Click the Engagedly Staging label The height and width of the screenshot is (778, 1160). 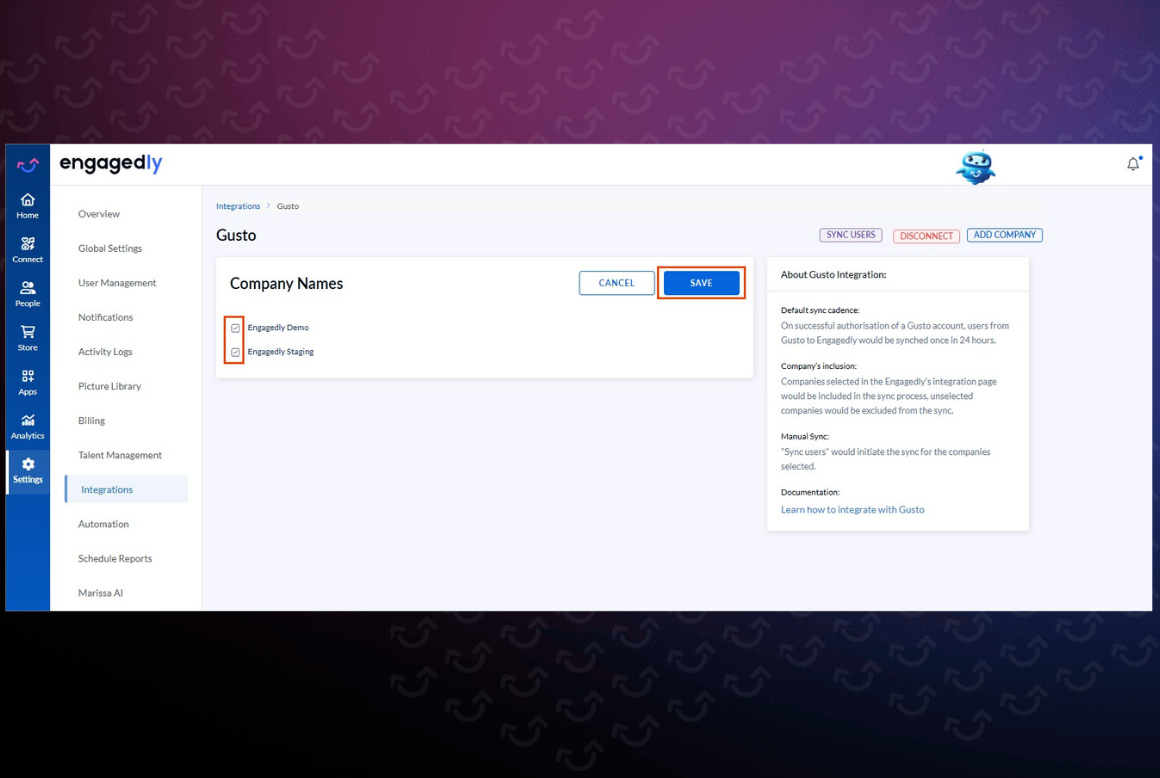click(280, 352)
